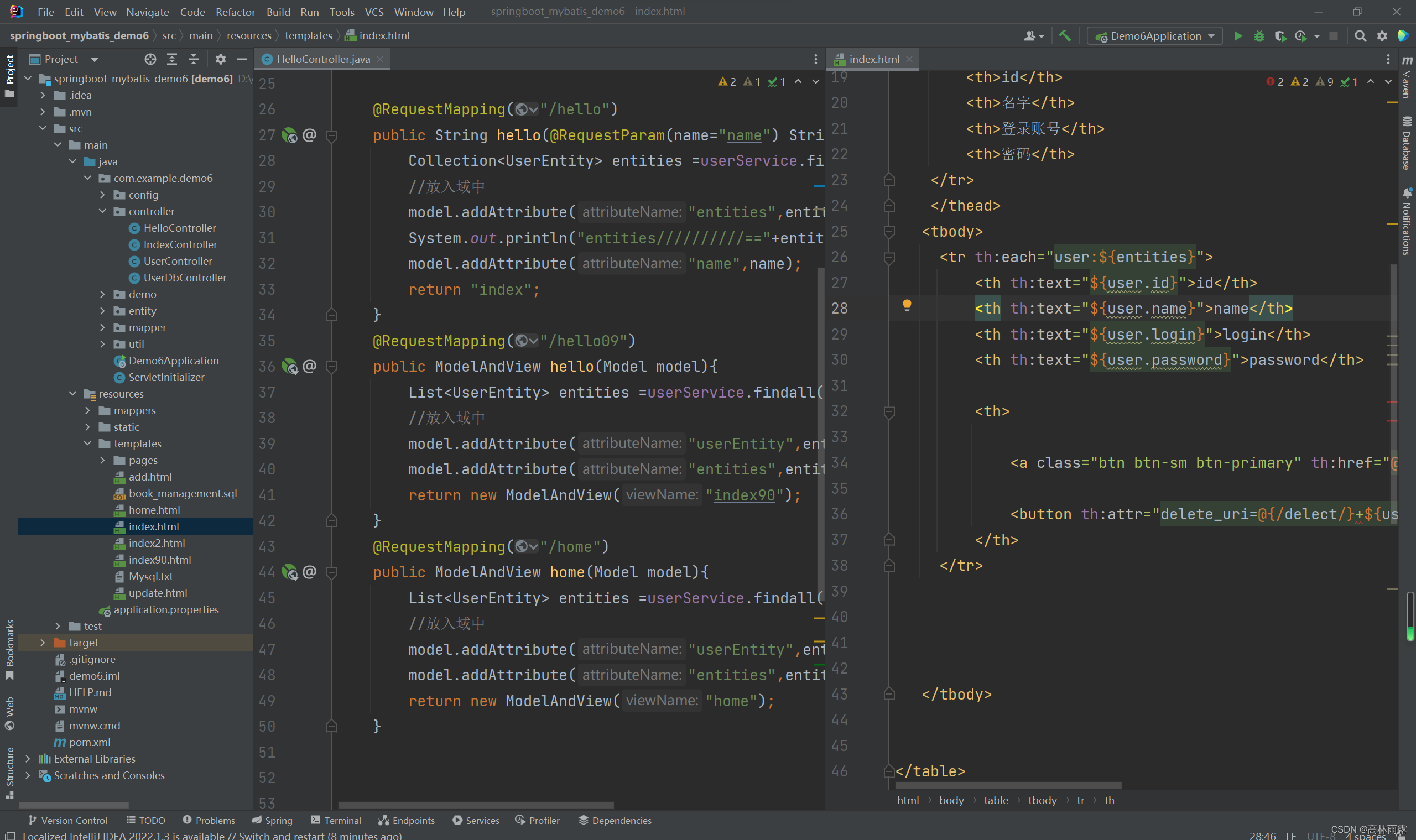Viewport: 1416px width, 840px height.
Task: Open the Refactor menu
Action: pos(235,12)
